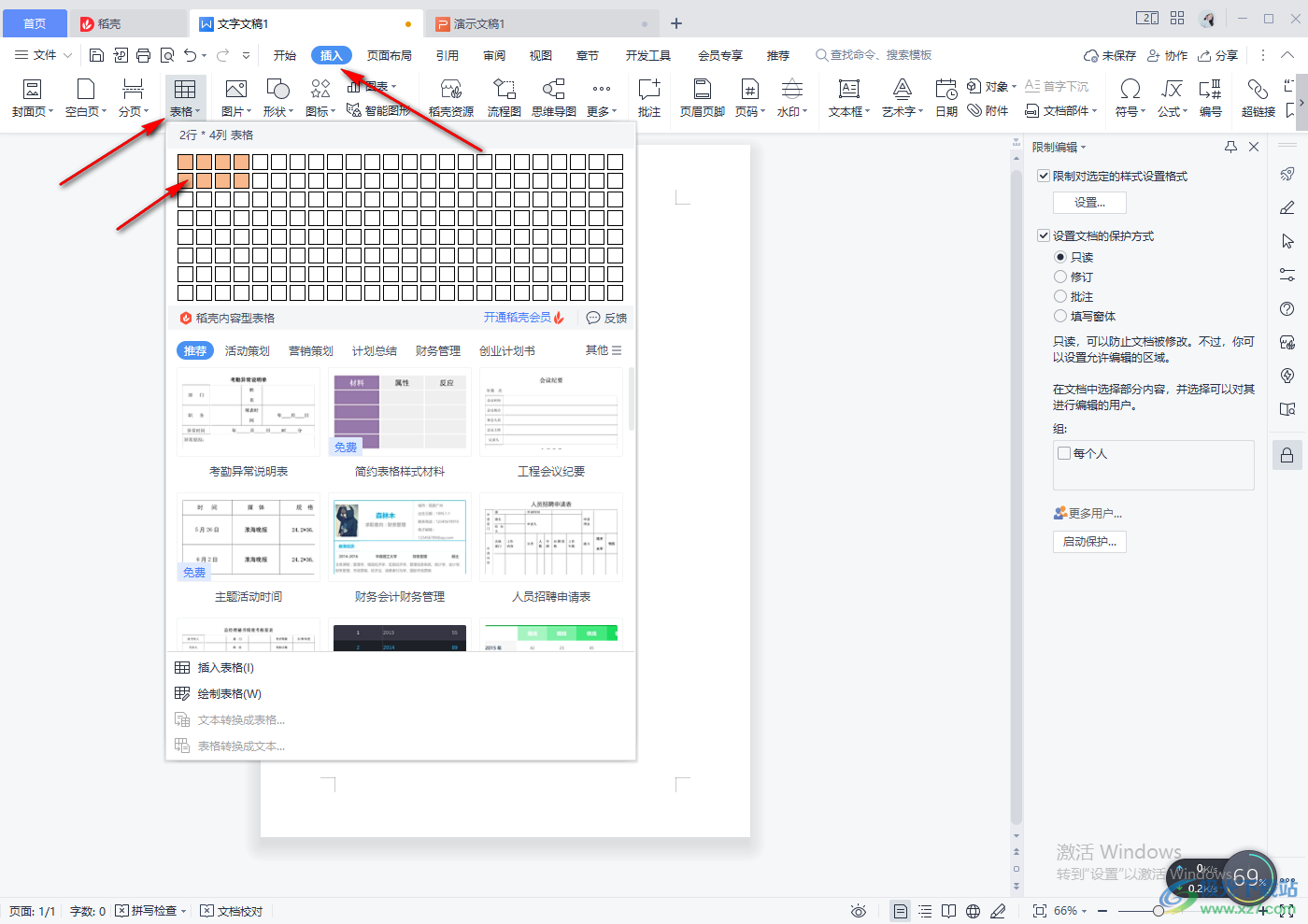The height and width of the screenshot is (924, 1308).
Task: Click the print icon in quick toolbar
Action: [143, 55]
